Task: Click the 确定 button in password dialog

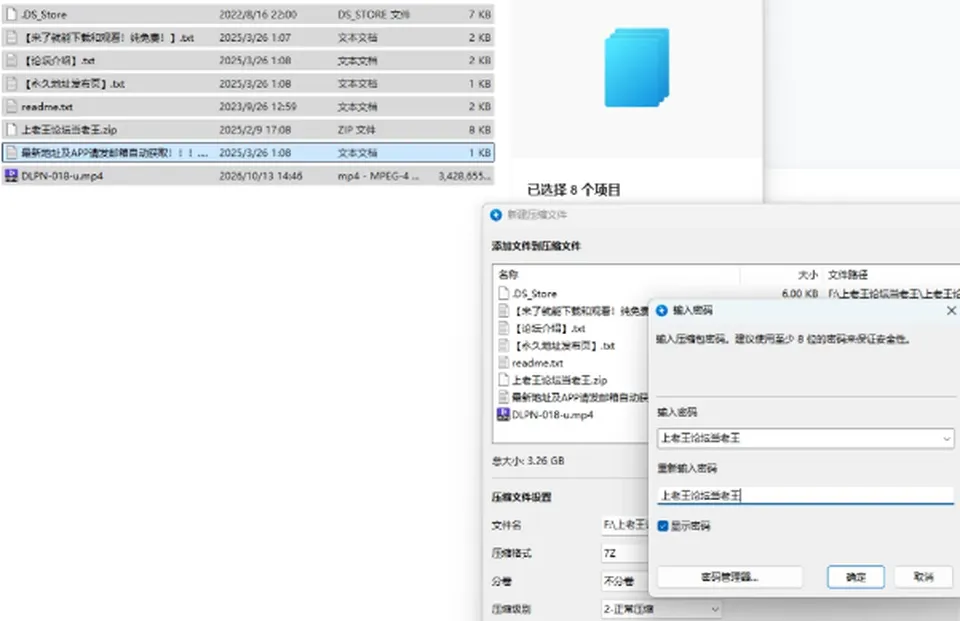Action: (856, 577)
